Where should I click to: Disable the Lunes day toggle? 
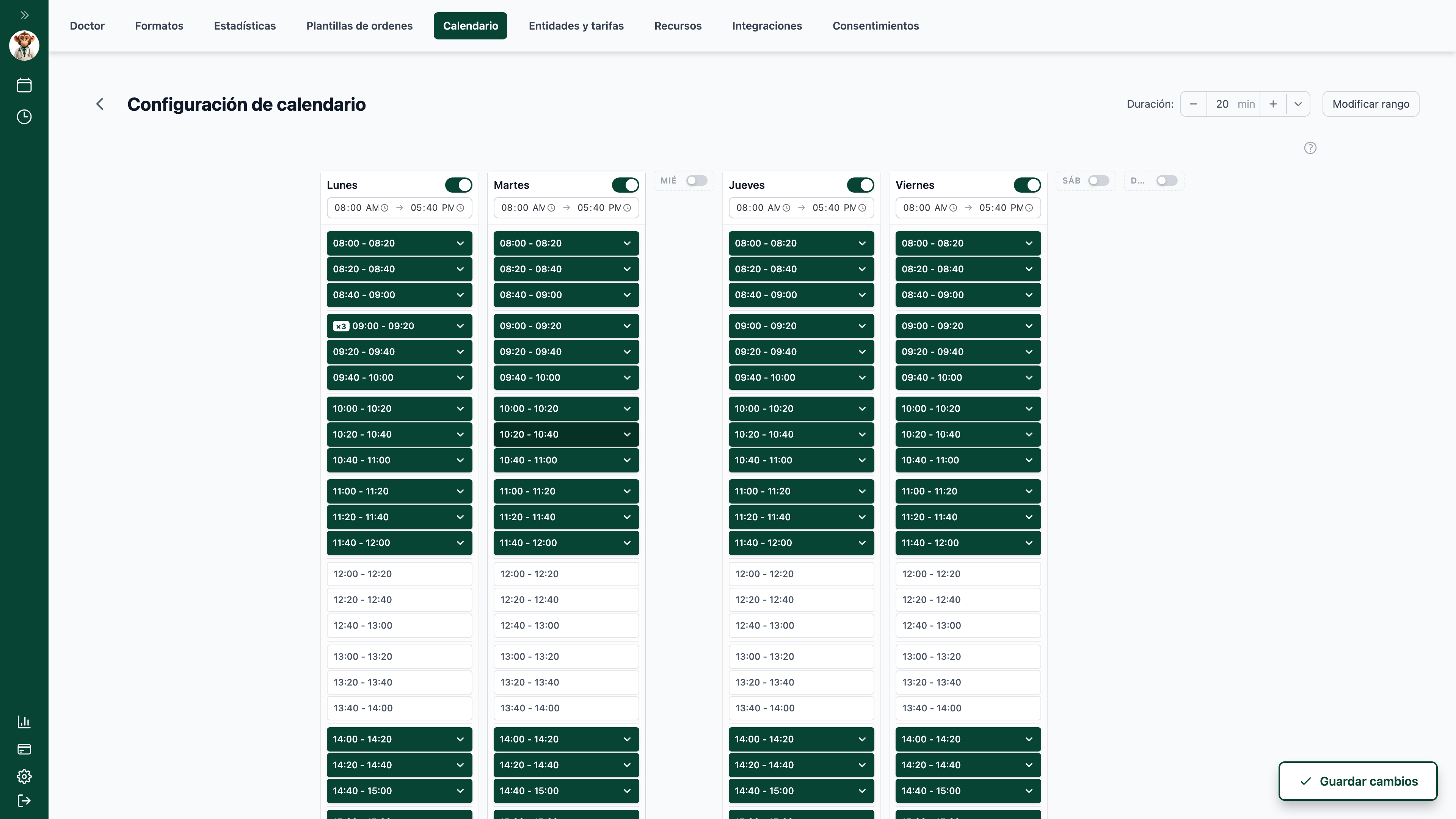point(458,185)
